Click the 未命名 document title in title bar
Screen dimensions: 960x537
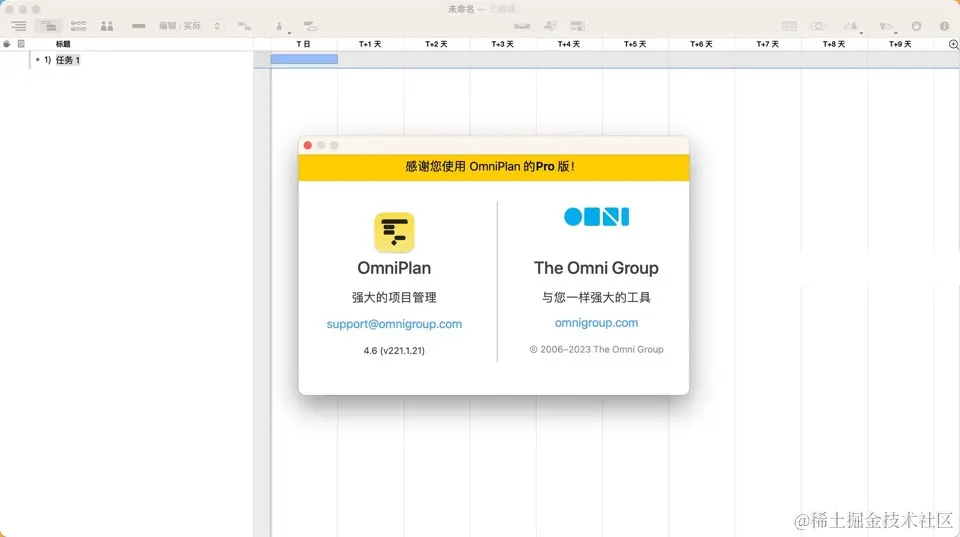(x=461, y=9)
